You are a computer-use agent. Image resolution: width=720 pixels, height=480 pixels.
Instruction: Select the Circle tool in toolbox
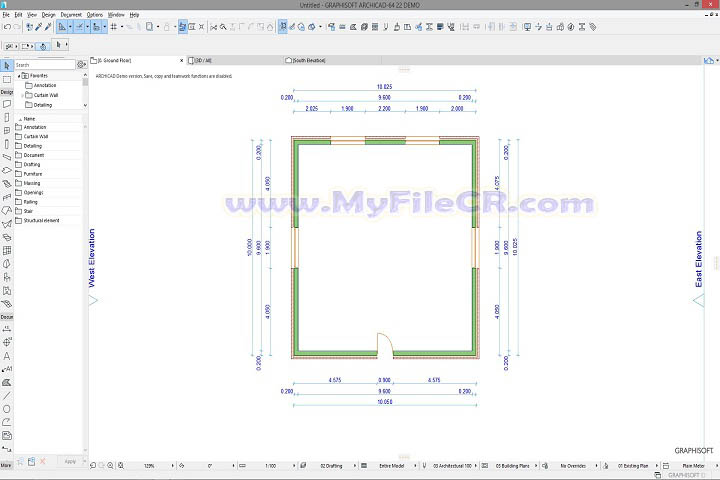coord(6,409)
